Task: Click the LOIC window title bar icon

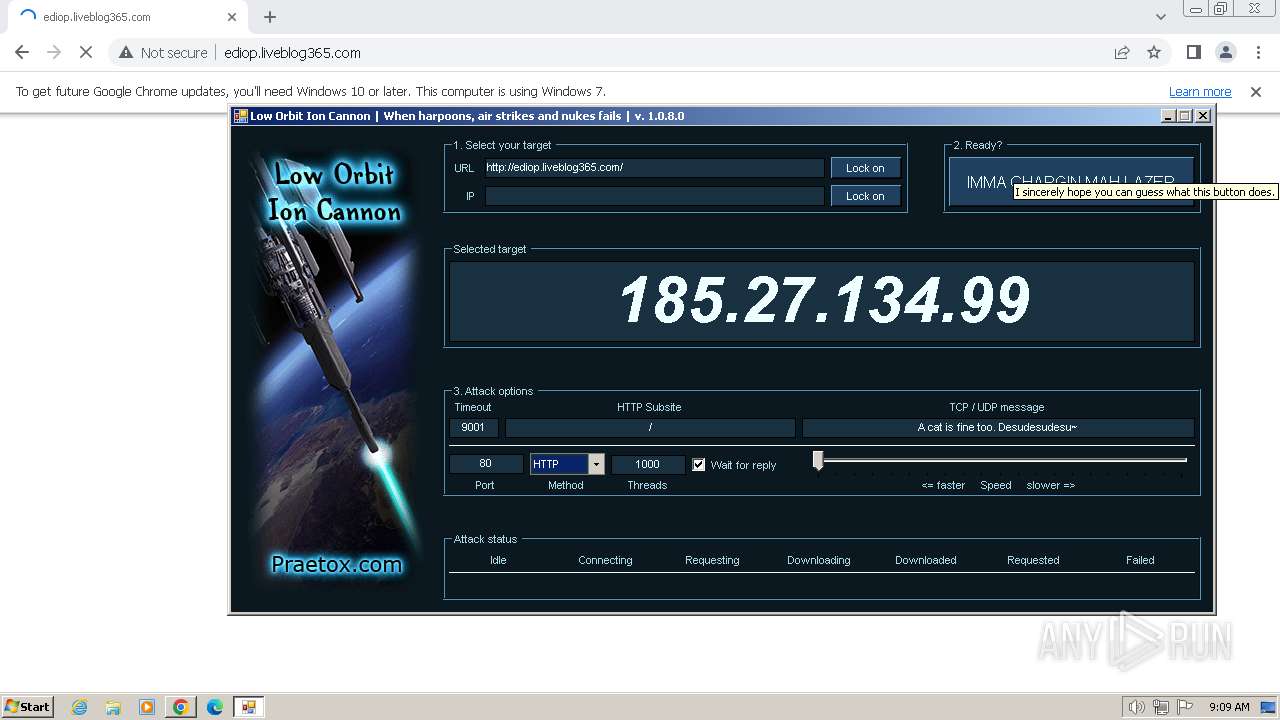Action: pos(241,116)
